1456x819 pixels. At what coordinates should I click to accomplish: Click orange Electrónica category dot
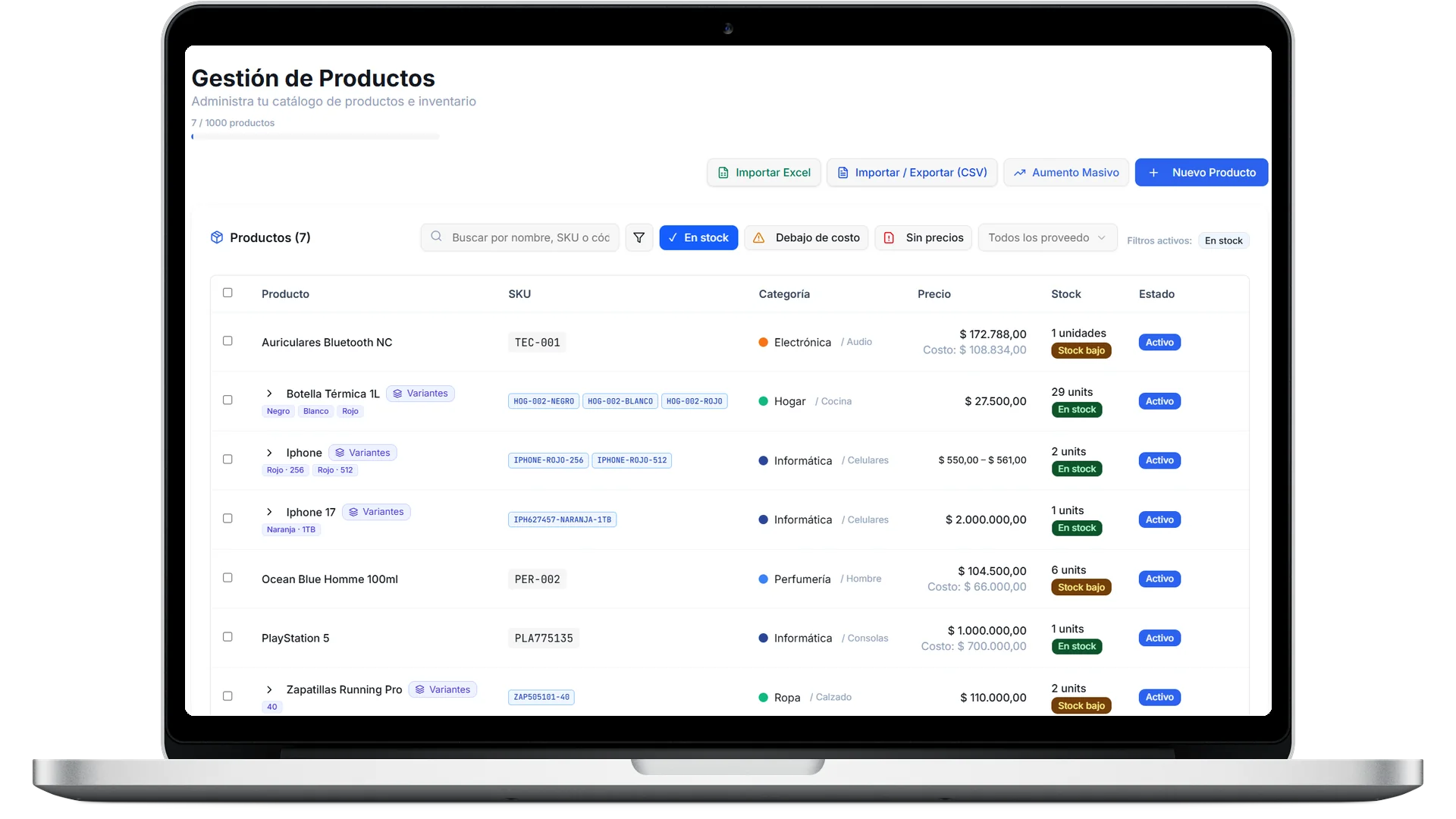click(x=763, y=342)
